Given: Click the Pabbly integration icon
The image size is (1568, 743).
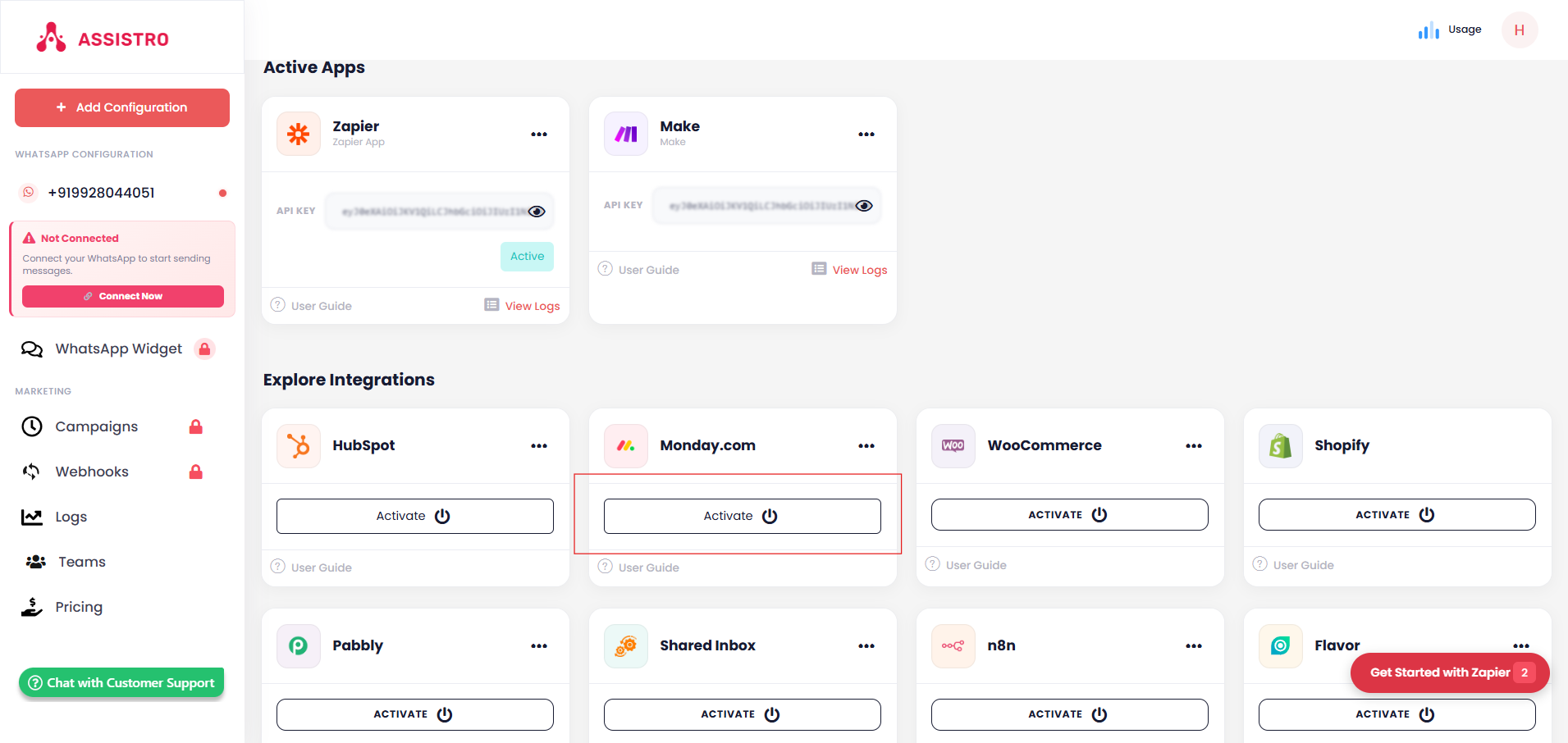Looking at the screenshot, I should point(299,646).
